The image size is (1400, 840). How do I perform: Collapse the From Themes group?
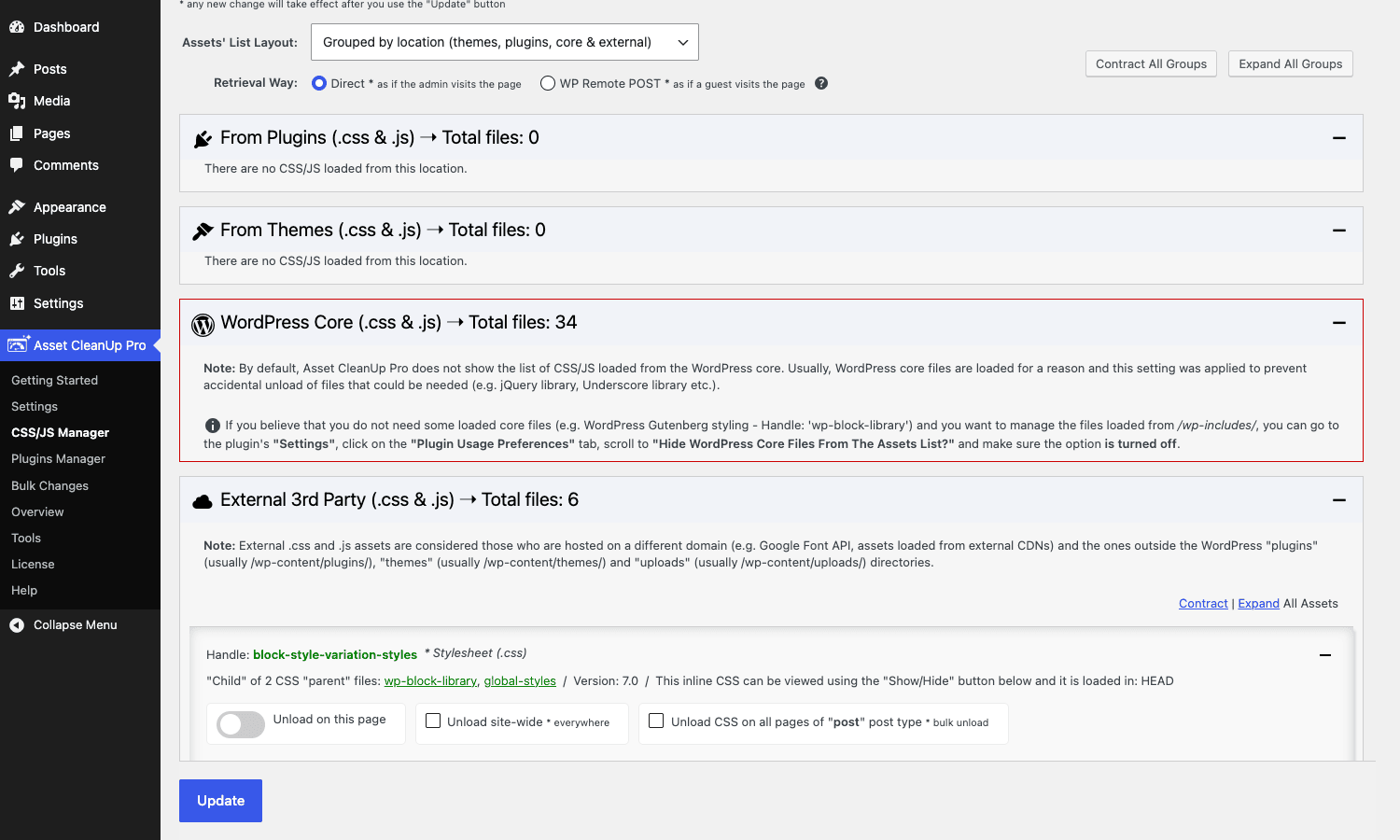coord(1339,230)
